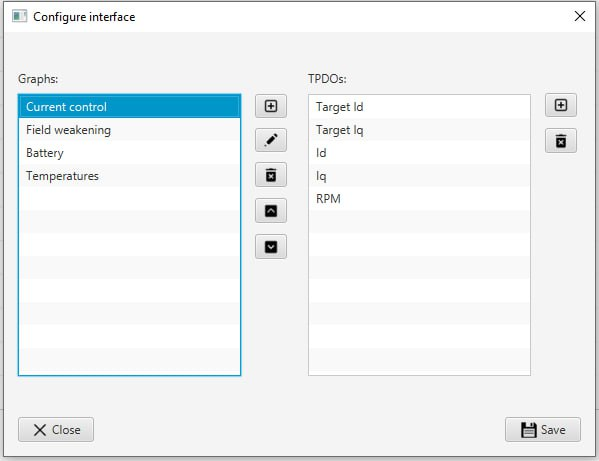Select the Battery graph entry
Image resolution: width=599 pixels, height=461 pixels.
pos(130,153)
